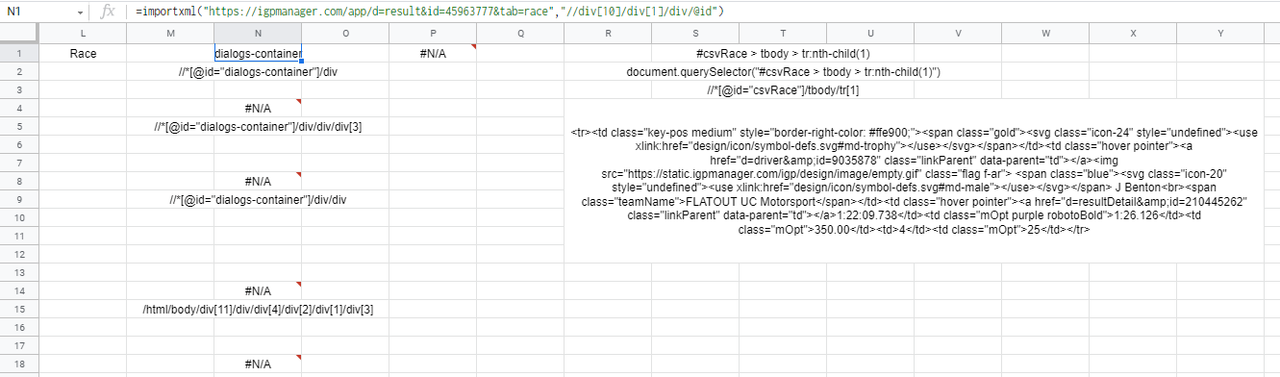Click the #N/A cell in row 14
Screen dimensions: 1280x377
coord(258,290)
